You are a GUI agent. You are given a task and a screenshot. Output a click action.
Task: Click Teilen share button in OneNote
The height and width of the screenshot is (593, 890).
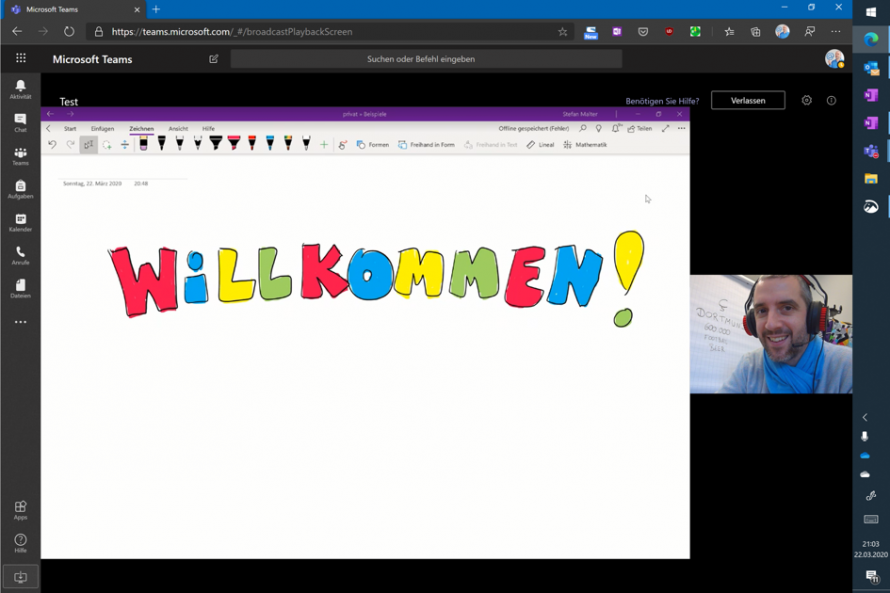[x=640, y=129]
